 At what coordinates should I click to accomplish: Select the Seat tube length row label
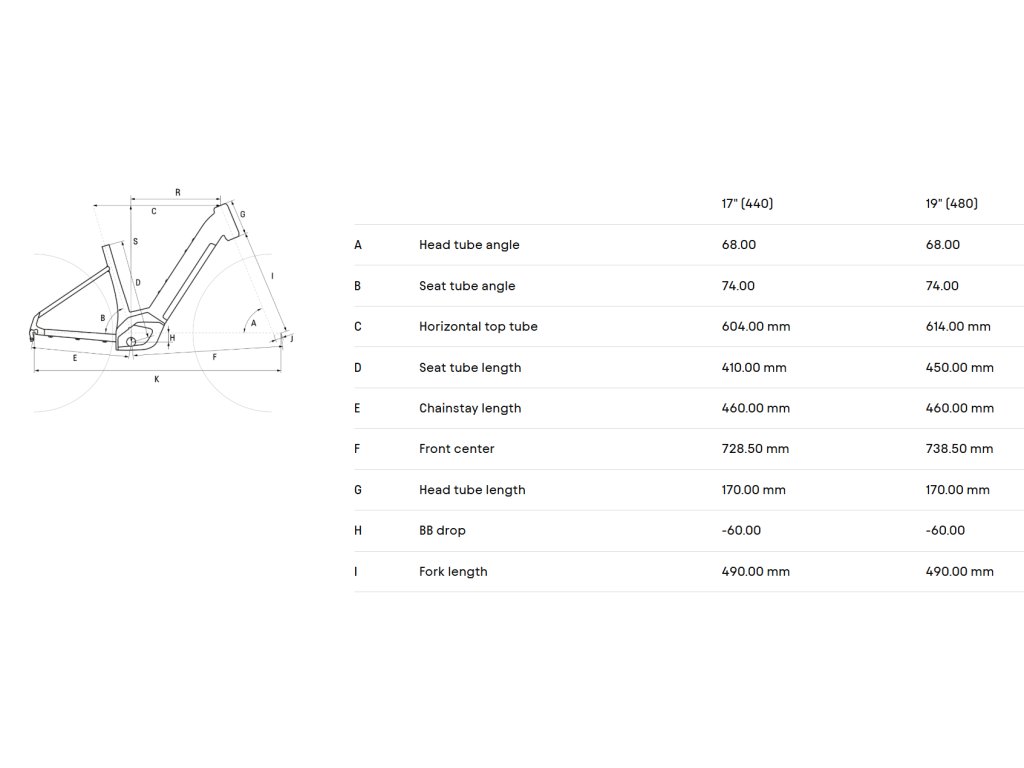pos(470,368)
